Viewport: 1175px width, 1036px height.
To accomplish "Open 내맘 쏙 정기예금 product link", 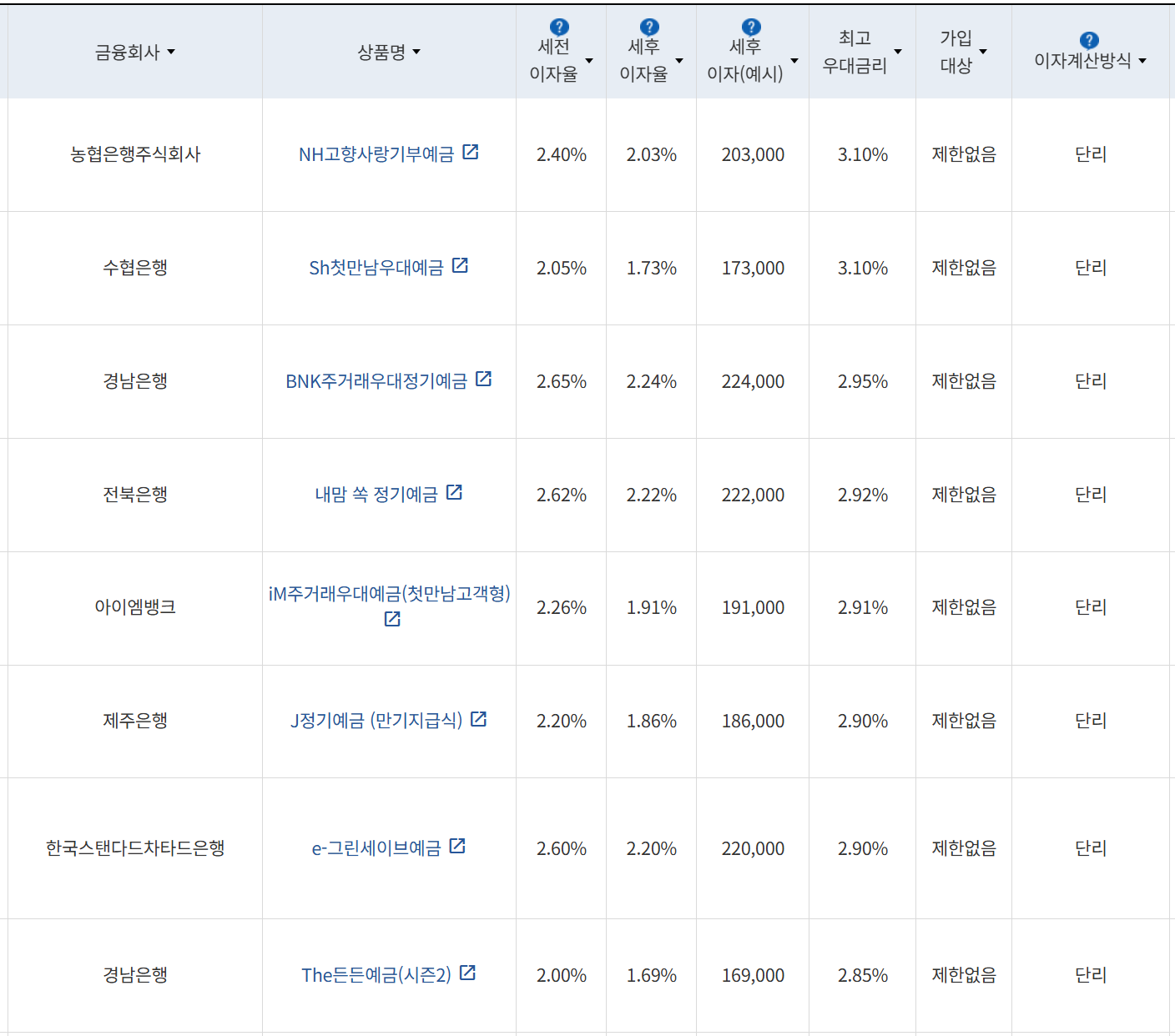I will tap(376, 495).
